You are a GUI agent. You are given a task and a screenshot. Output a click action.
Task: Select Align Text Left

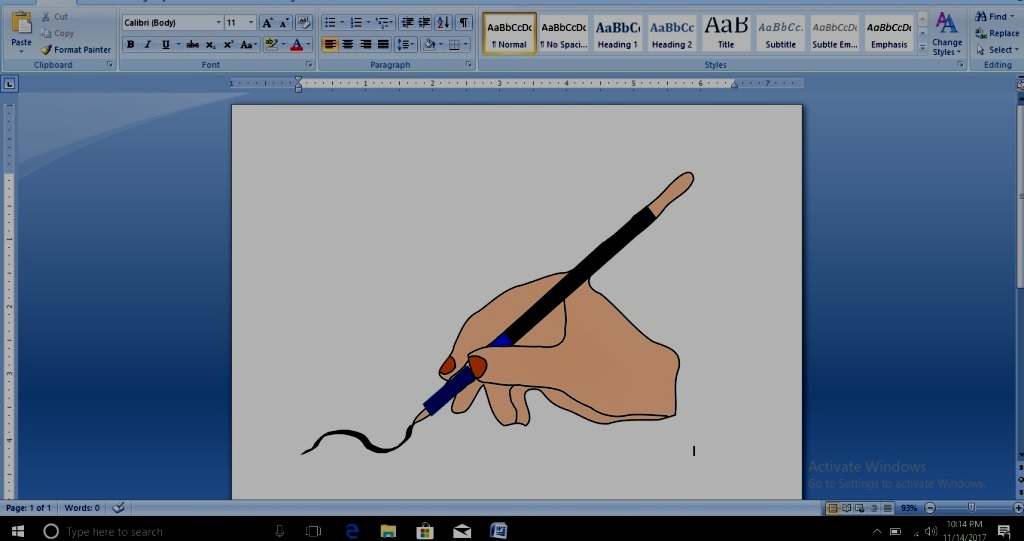click(x=330, y=44)
